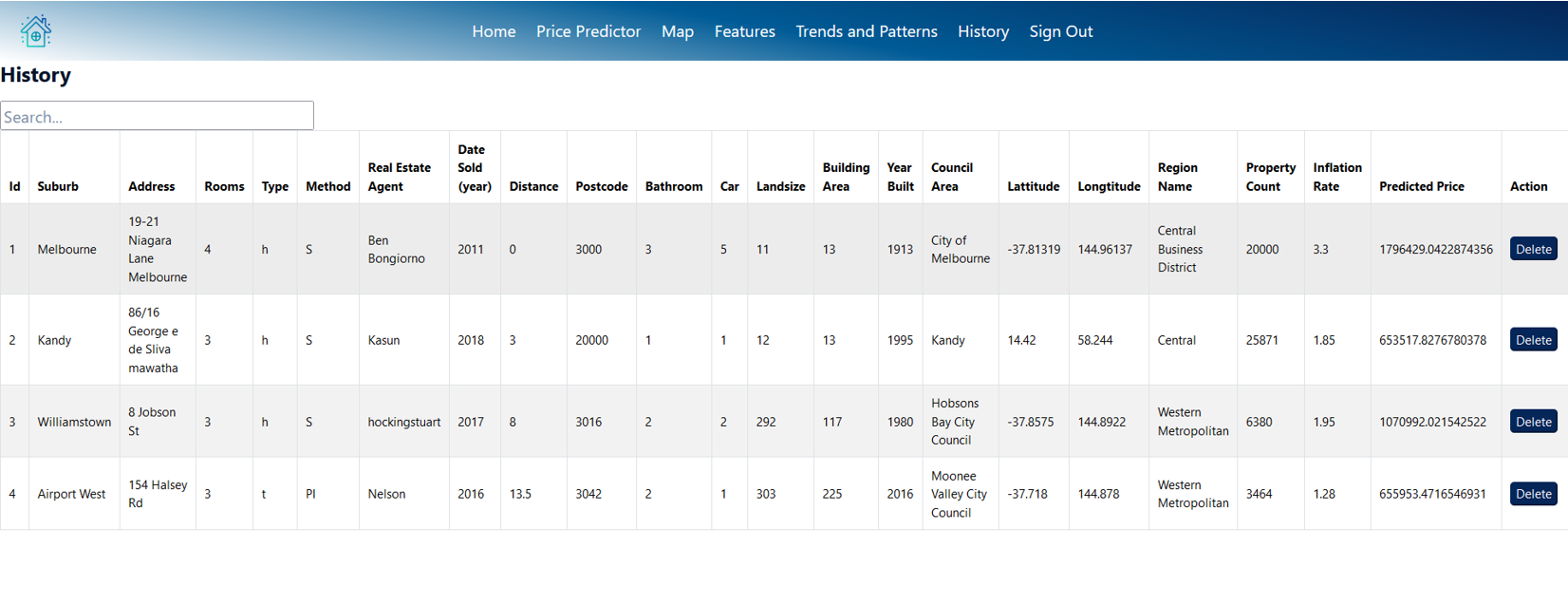Viewport: 1568px width, 605px height.
Task: Go to Price Predictor page
Action: click(x=588, y=31)
